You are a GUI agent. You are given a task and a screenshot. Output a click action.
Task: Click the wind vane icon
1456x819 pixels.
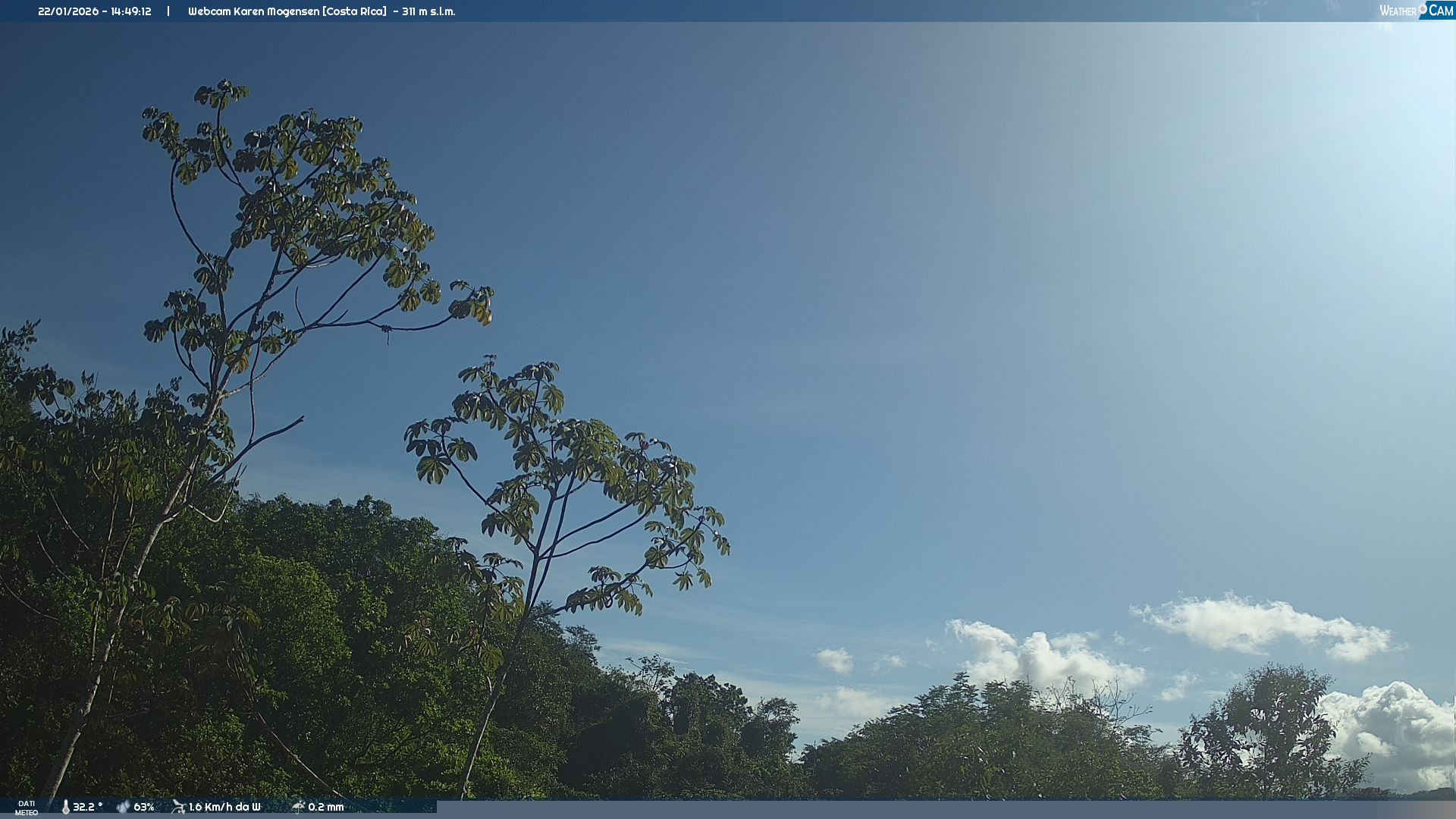point(178,807)
